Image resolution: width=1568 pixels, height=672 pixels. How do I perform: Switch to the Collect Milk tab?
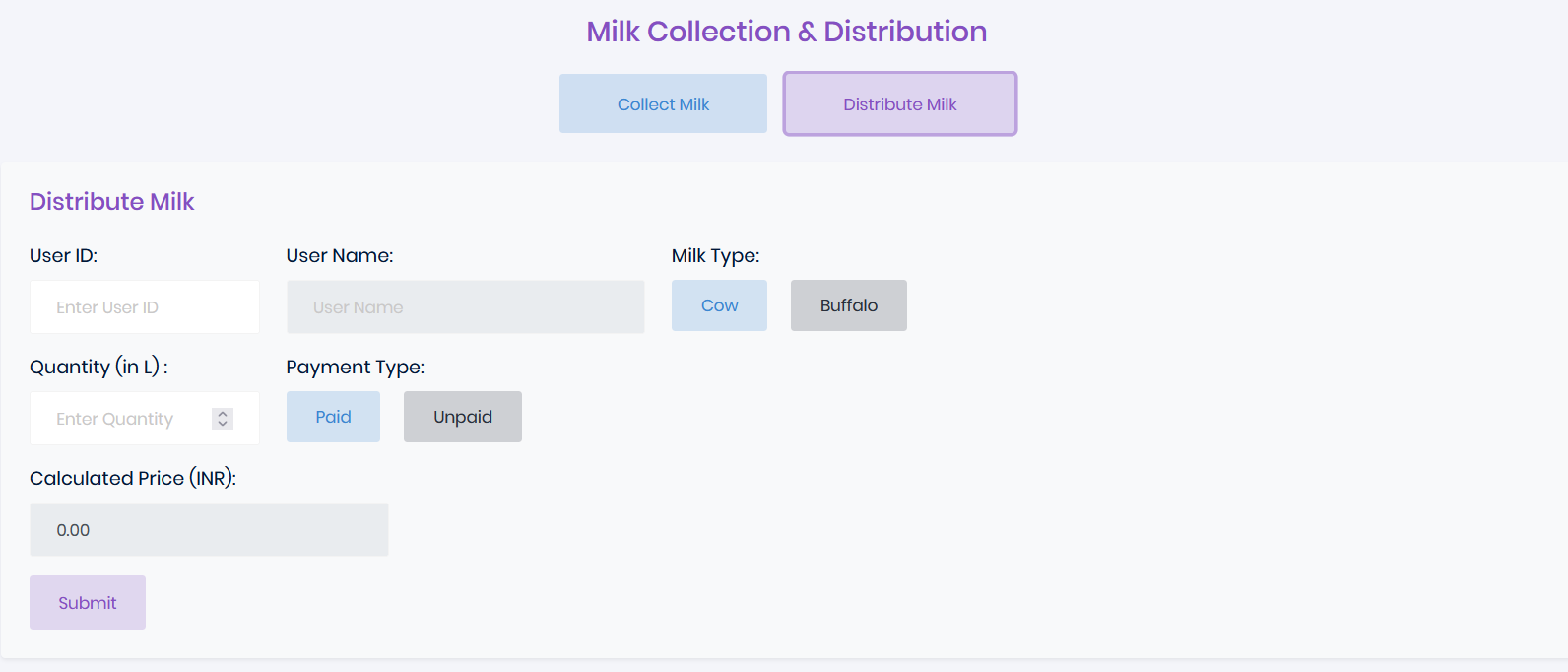pos(663,103)
